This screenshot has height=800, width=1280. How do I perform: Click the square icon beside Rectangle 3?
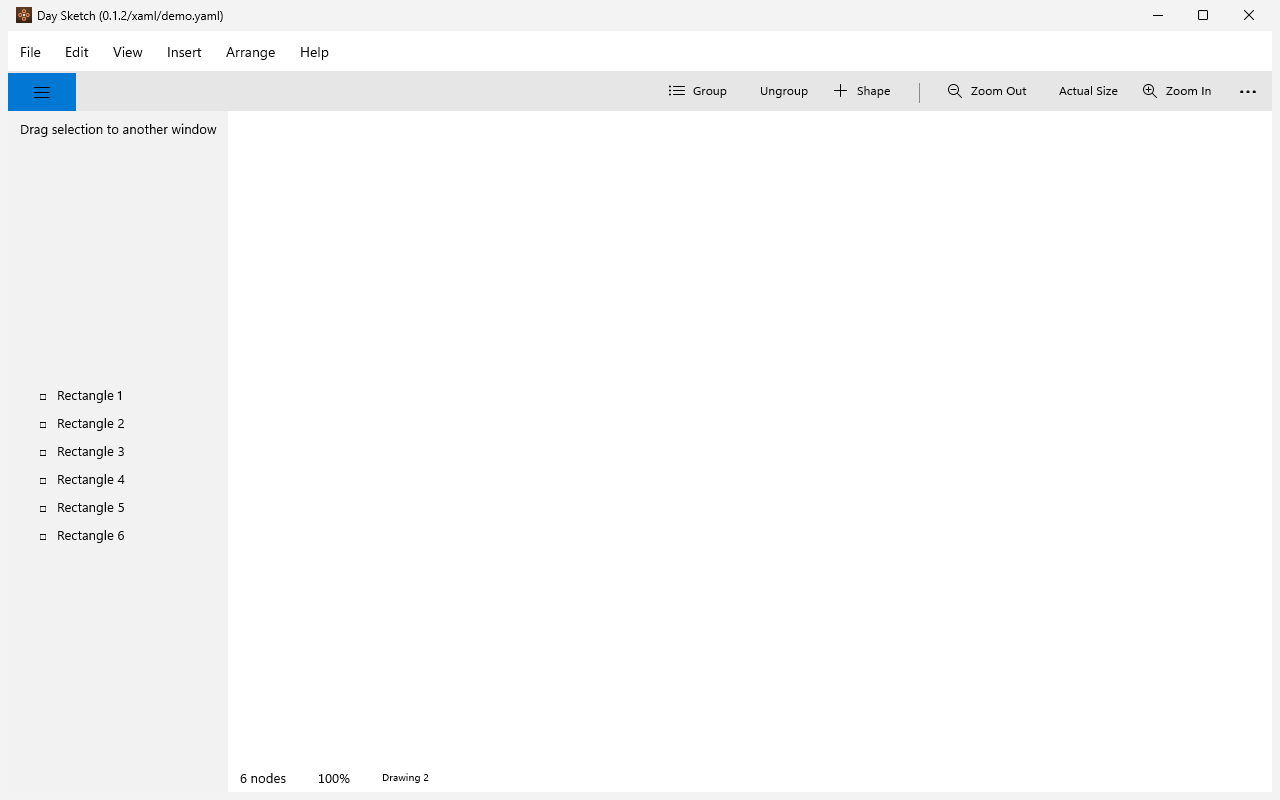[43, 453]
